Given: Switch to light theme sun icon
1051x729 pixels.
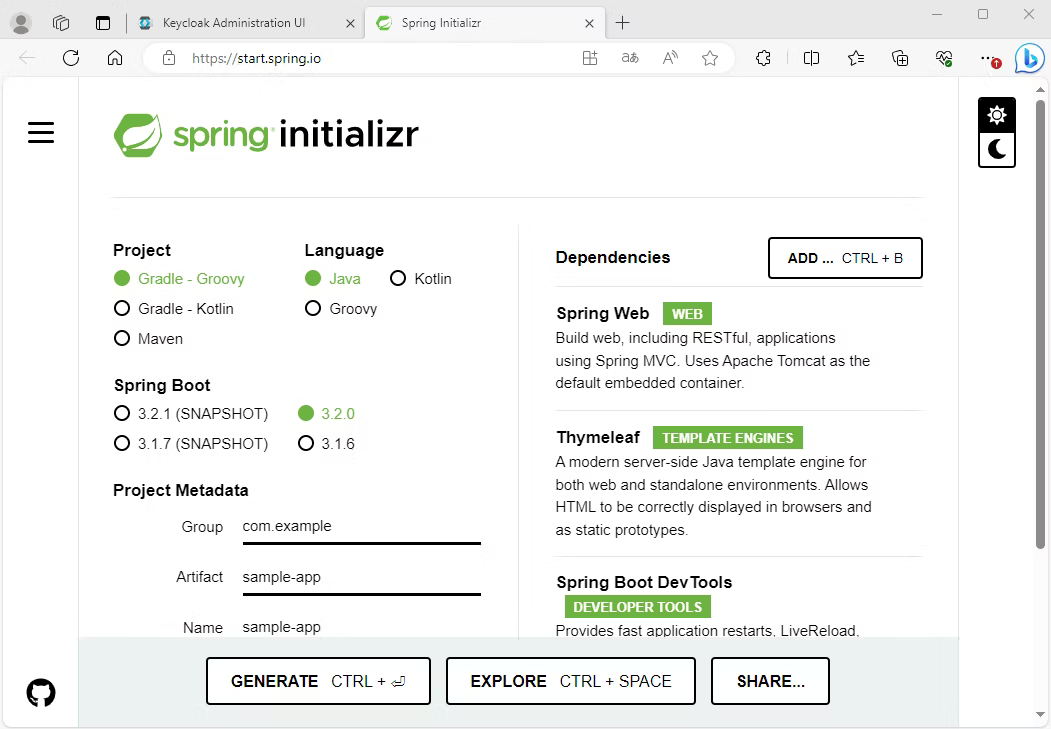Looking at the screenshot, I should coord(996,115).
